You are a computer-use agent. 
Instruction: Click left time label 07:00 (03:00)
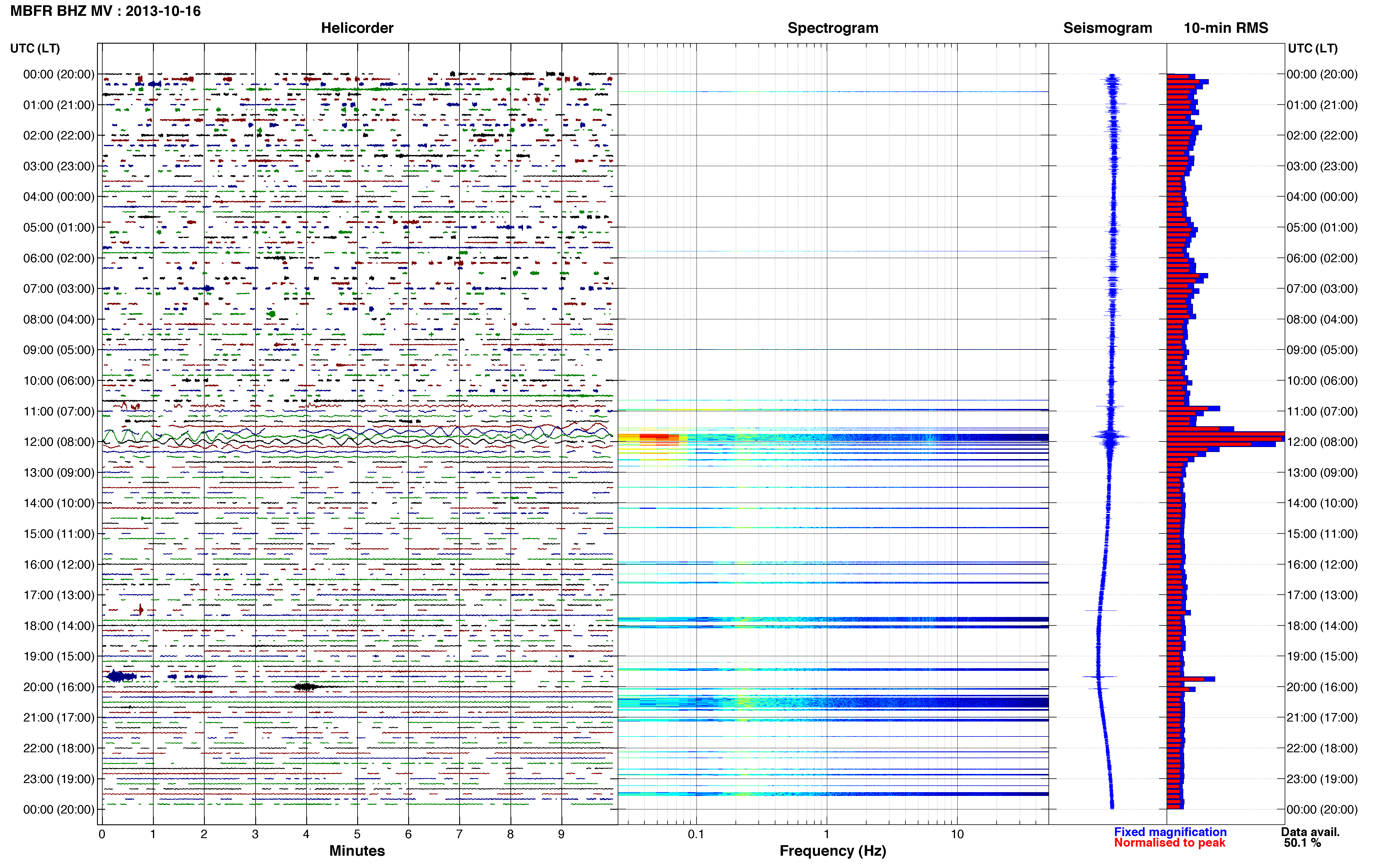tap(59, 289)
